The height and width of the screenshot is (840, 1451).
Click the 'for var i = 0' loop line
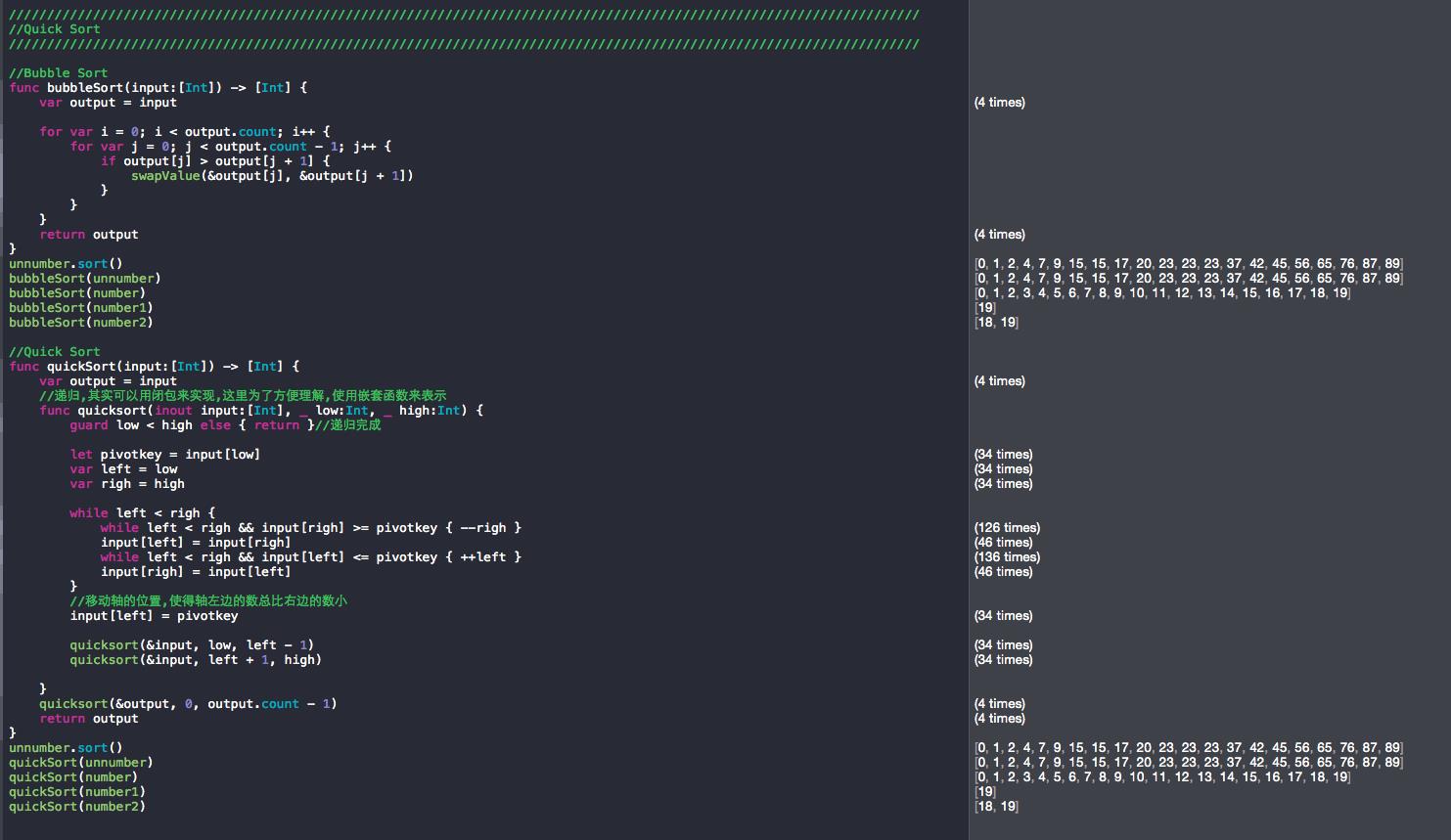point(185,132)
